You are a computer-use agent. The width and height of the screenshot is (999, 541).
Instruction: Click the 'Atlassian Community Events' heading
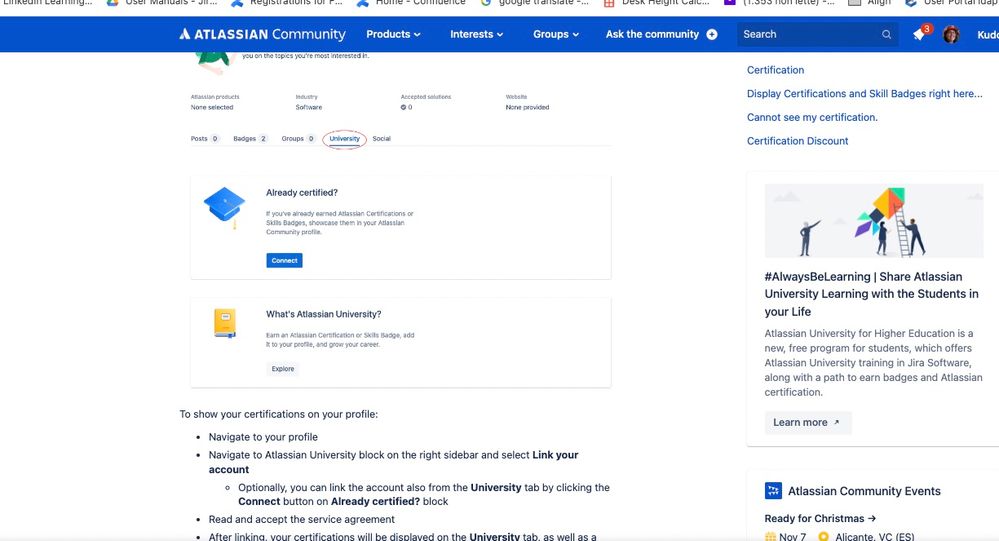tap(864, 491)
